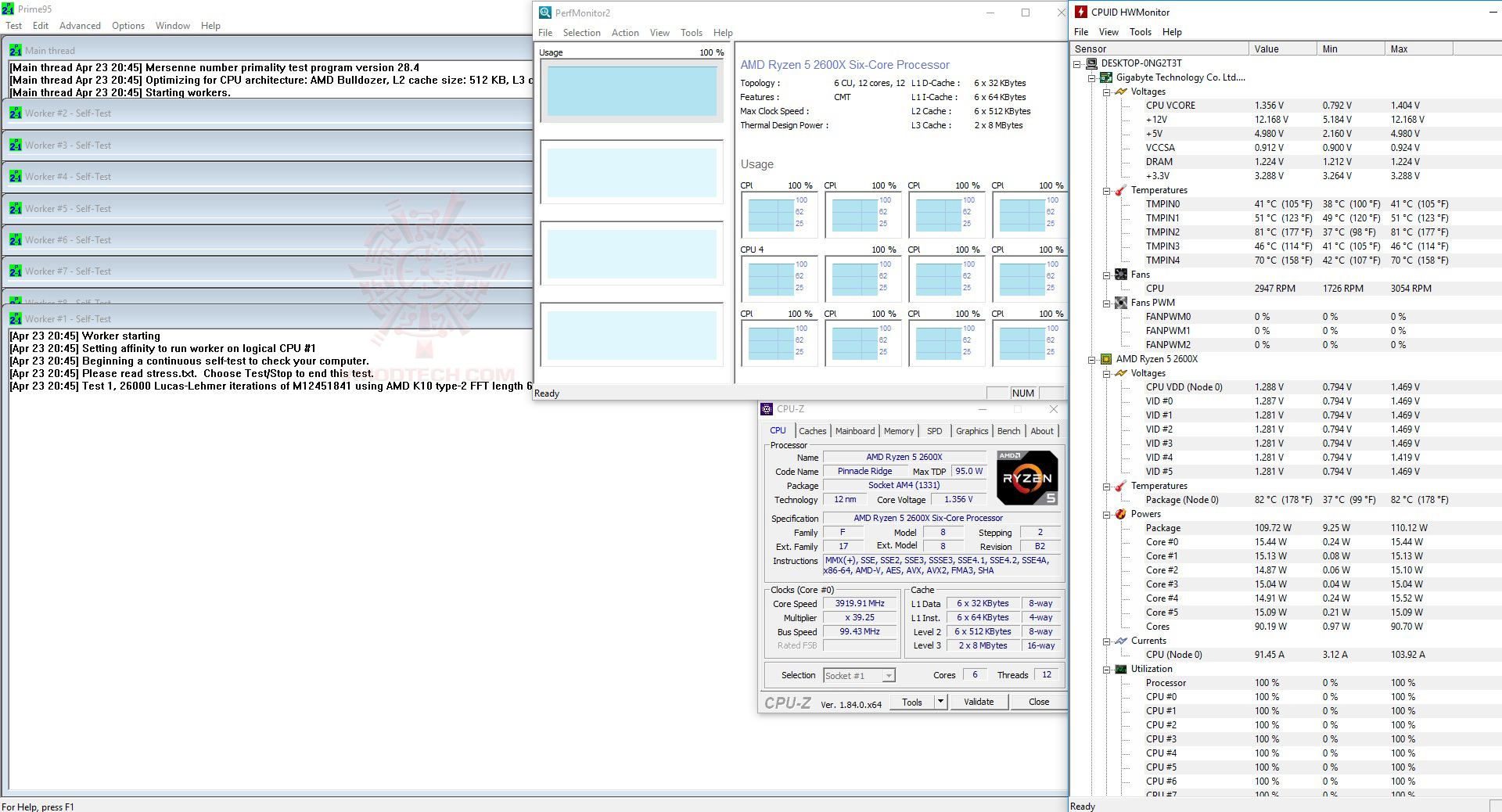The image size is (1502, 812).
Task: Click the Prime95 title bar app icon
Action: point(8,9)
